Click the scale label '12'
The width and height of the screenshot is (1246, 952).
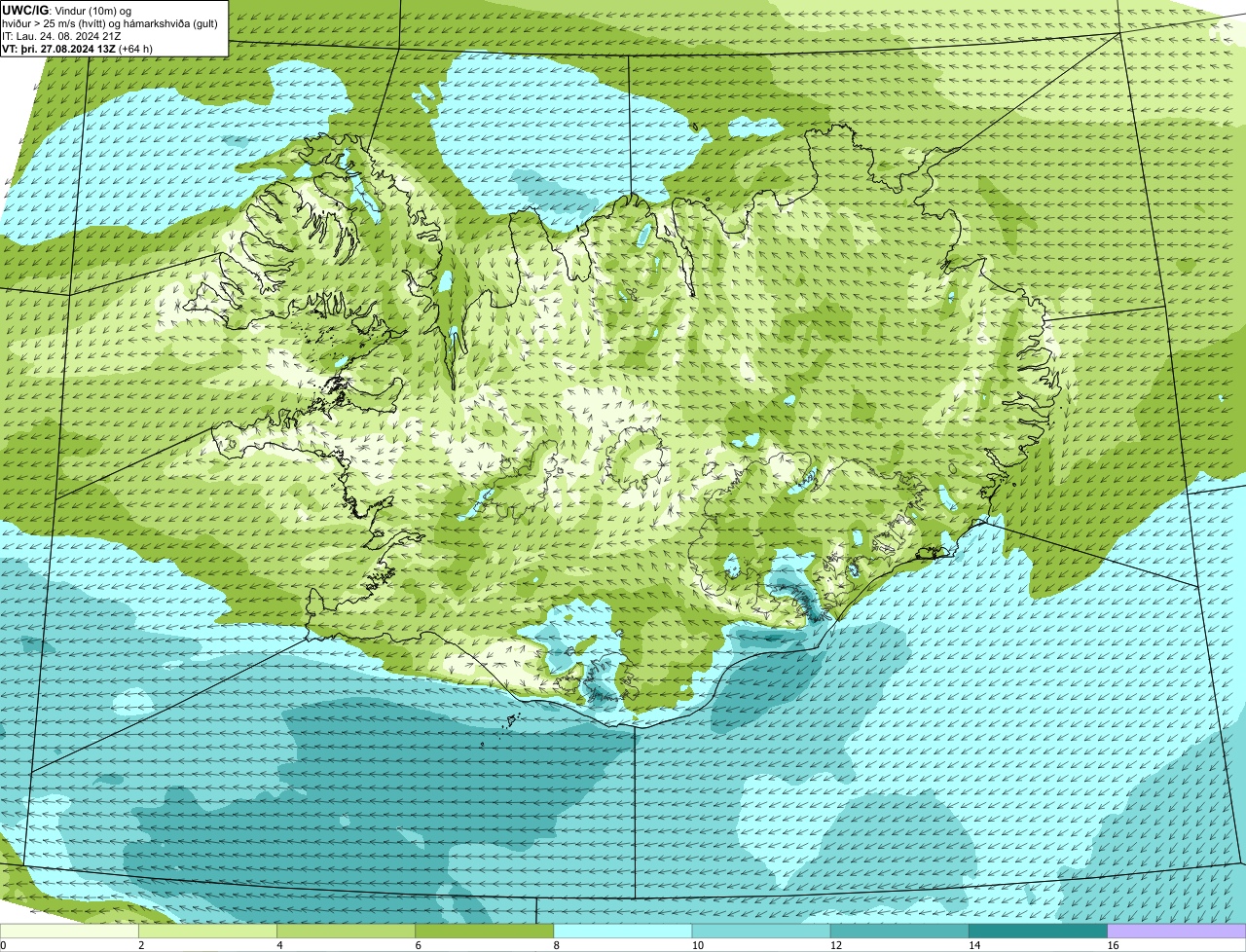[836, 945]
